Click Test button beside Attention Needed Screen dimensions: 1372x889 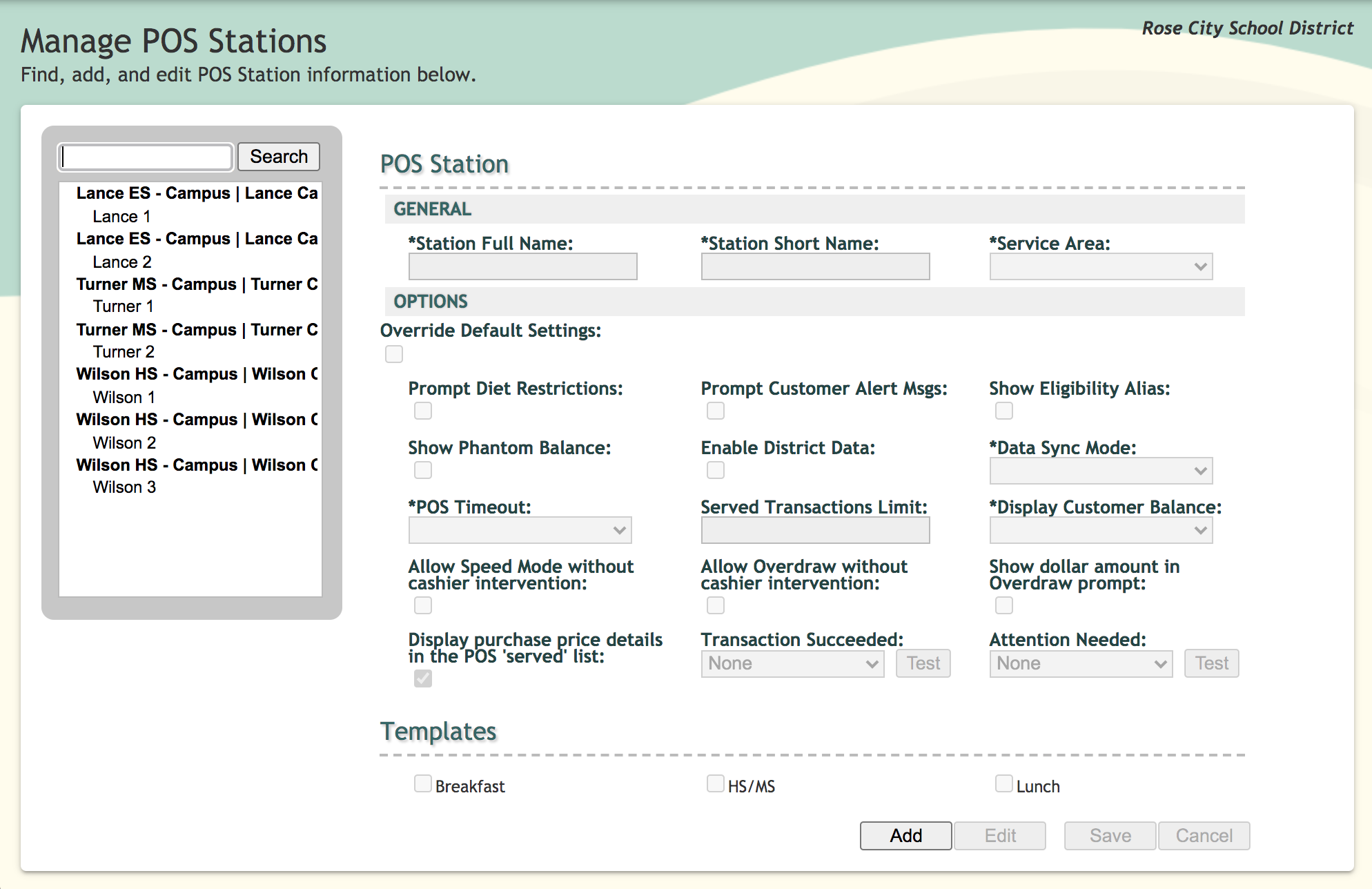click(1211, 663)
